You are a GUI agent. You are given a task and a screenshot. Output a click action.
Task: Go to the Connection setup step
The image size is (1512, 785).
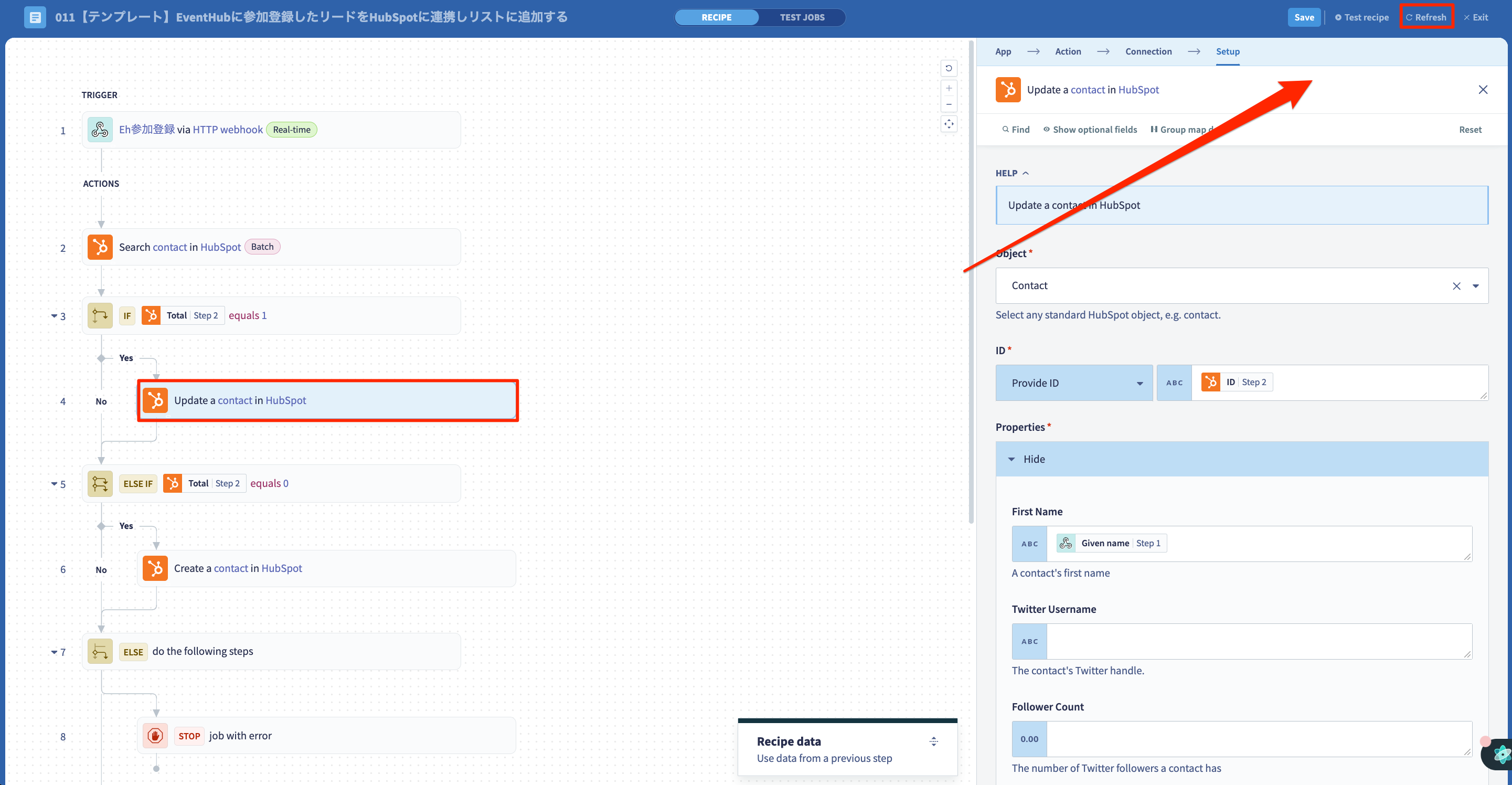coord(1148,51)
